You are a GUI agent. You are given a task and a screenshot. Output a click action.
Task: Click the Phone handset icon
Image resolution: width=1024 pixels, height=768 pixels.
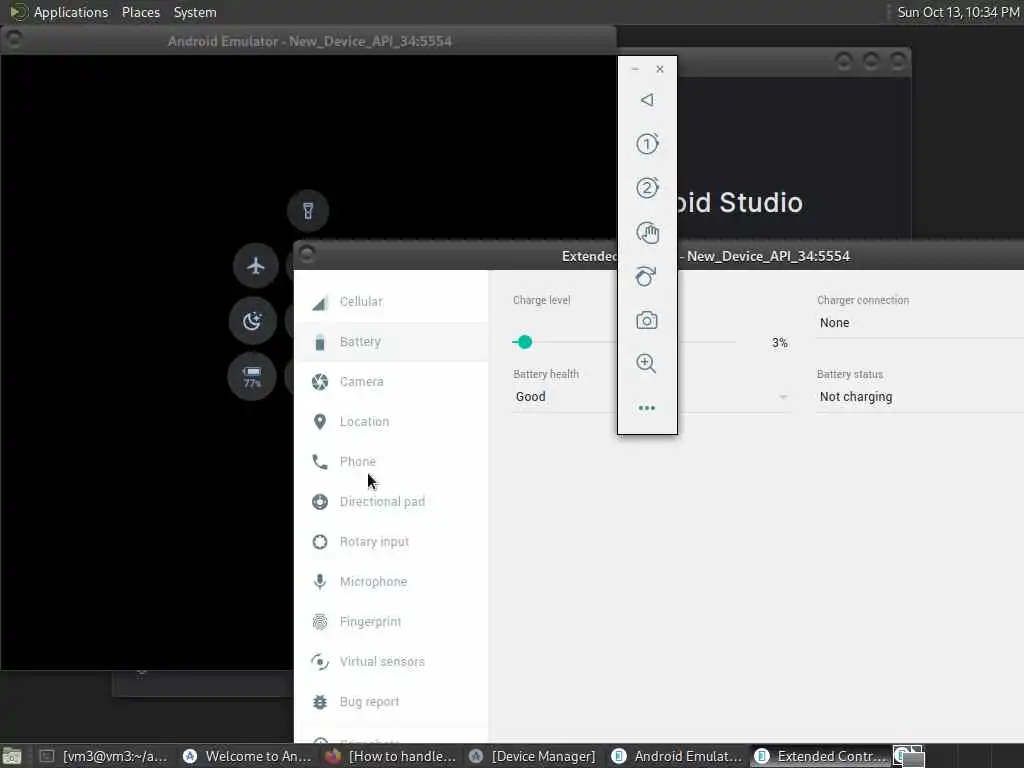point(320,462)
